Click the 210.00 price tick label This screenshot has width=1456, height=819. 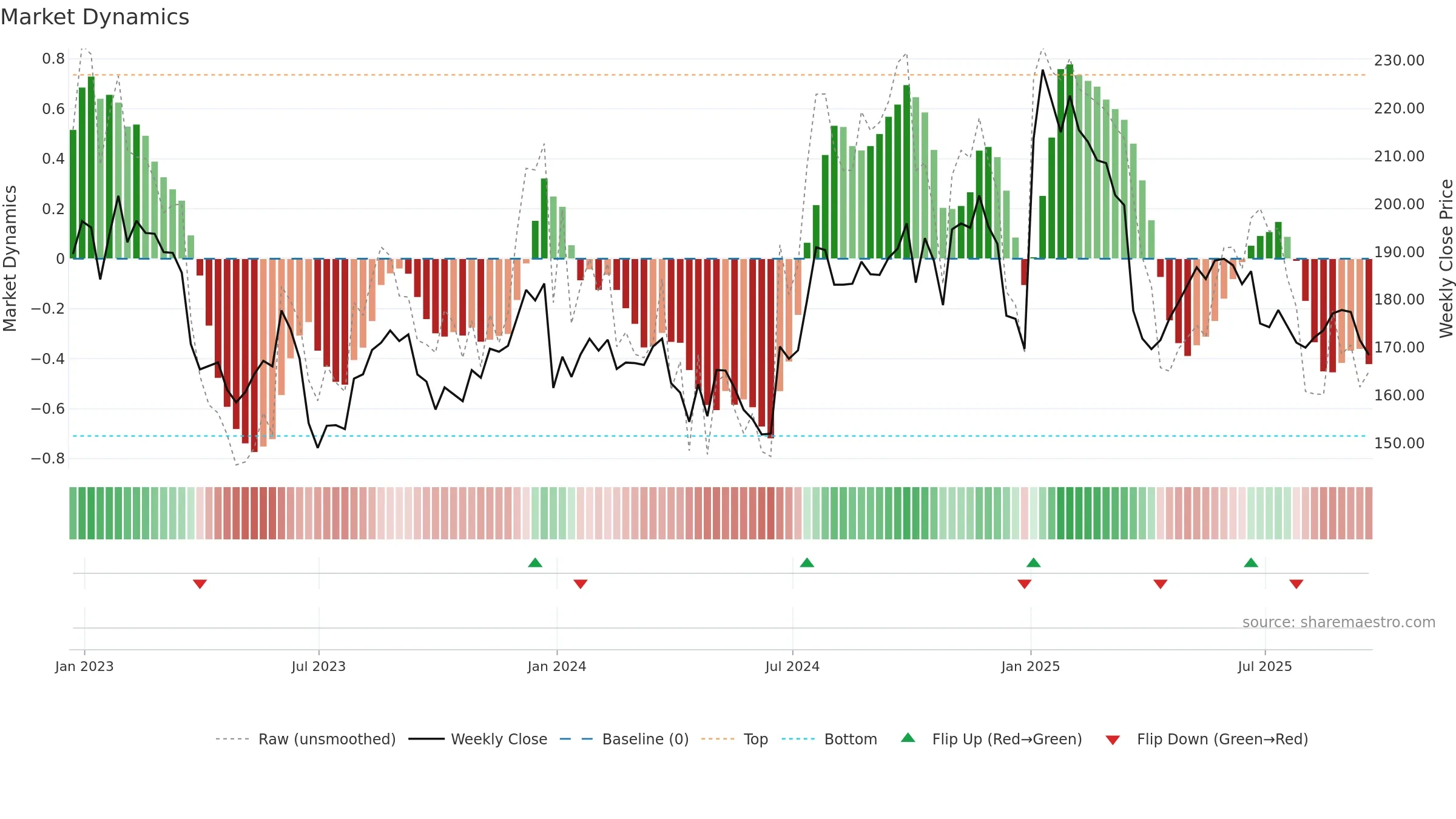tap(1400, 157)
